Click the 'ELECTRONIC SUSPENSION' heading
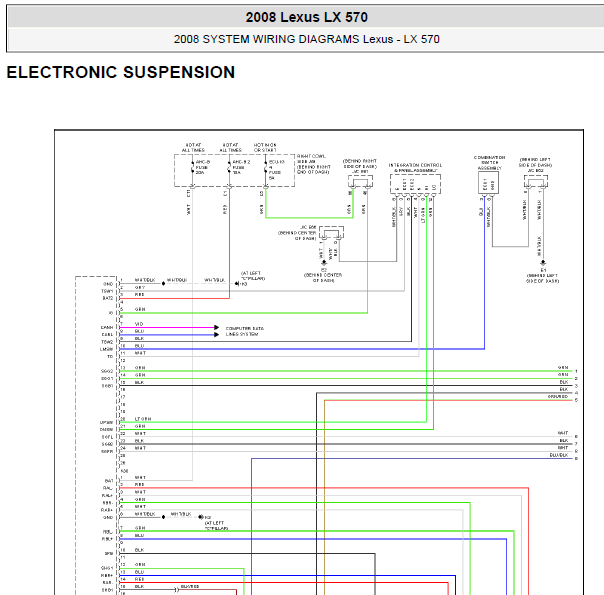Screen dimensions: 604x595 [121, 72]
